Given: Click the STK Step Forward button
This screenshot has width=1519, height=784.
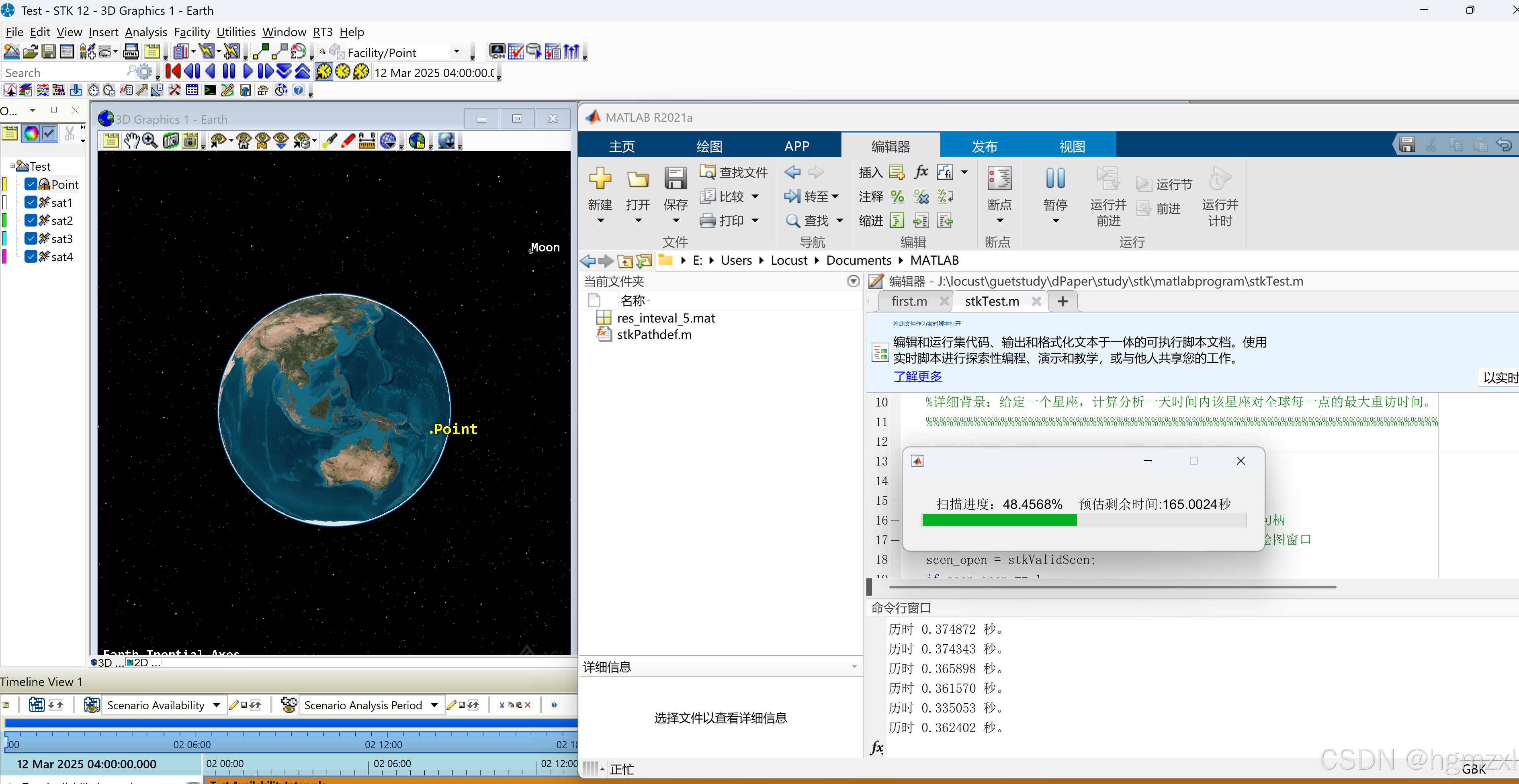Looking at the screenshot, I should pos(265,72).
